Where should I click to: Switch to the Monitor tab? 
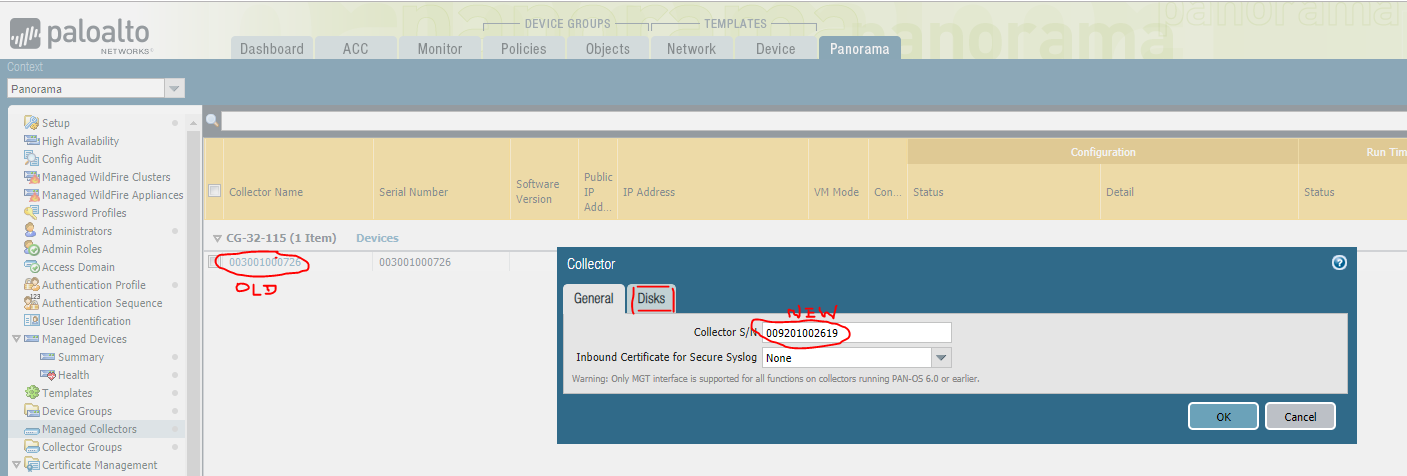(440, 48)
